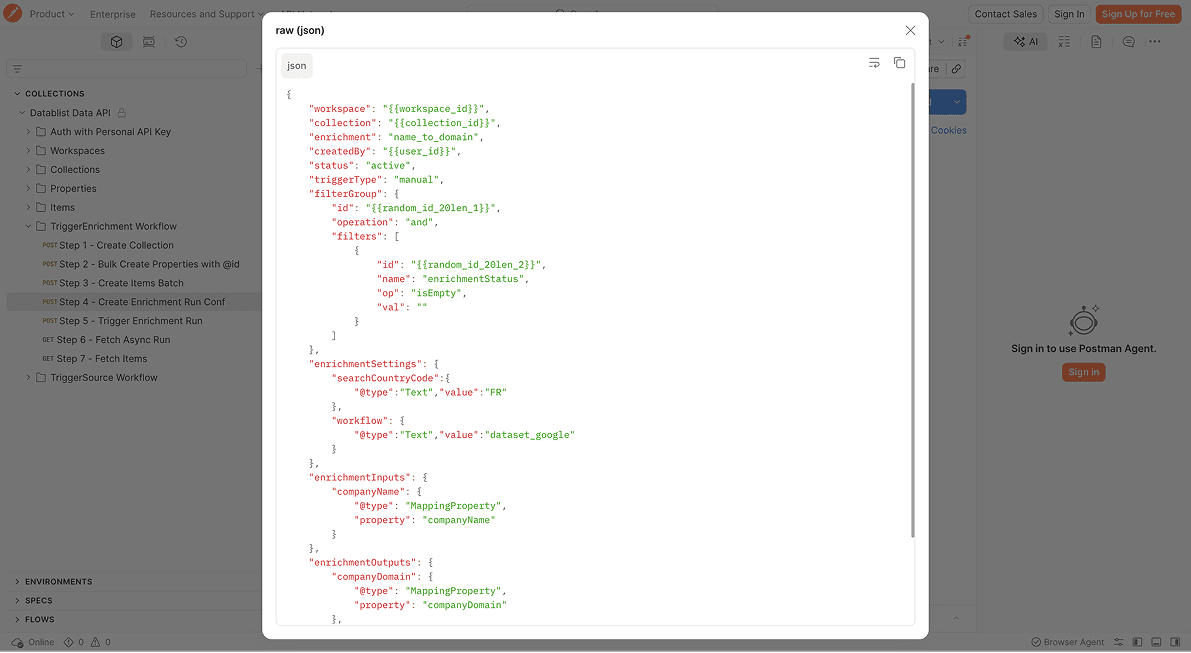The height and width of the screenshot is (653, 1191).
Task: Open the comments speech bubble icon
Action: [1129, 42]
